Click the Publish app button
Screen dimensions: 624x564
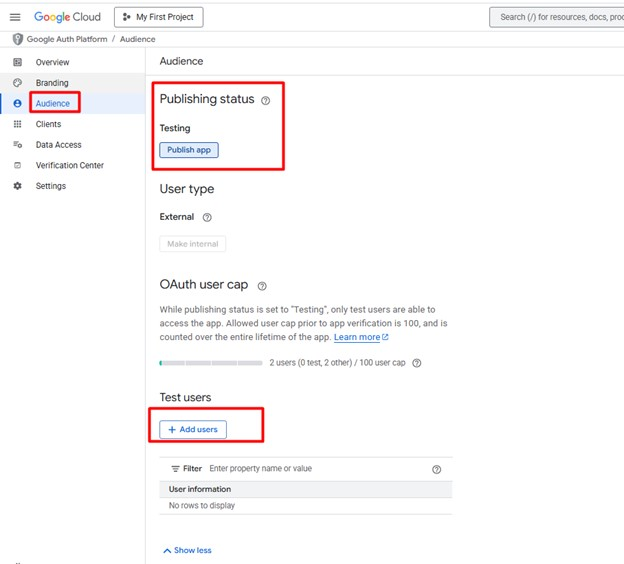pos(189,150)
